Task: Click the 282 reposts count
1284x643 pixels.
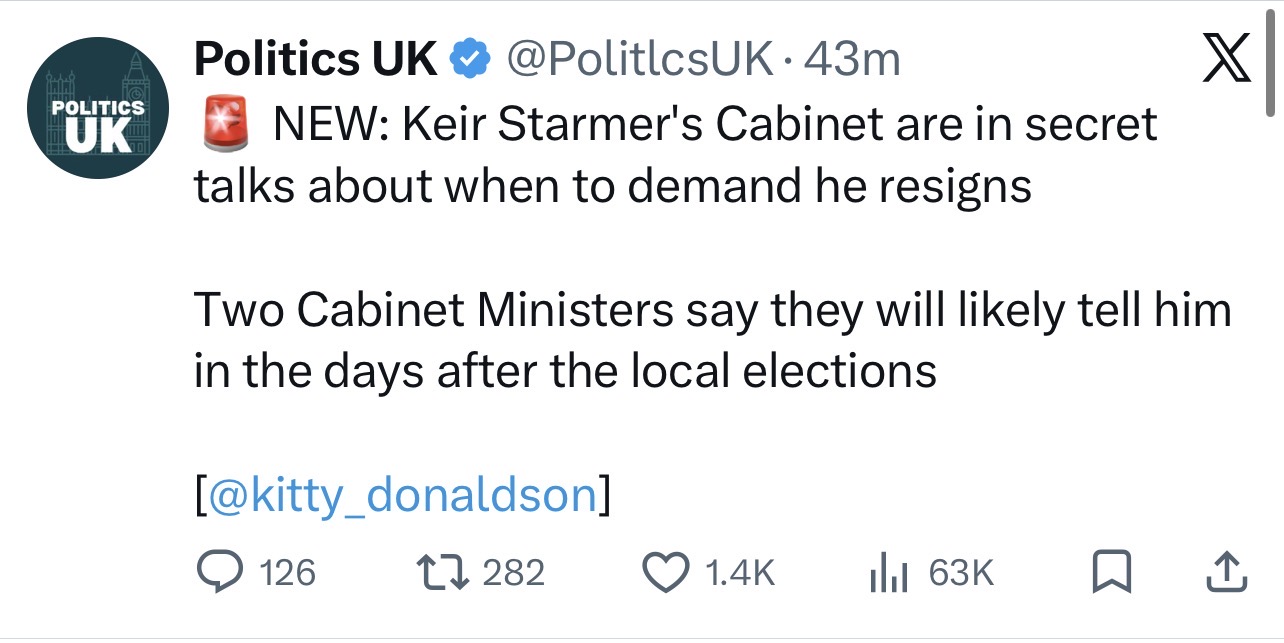Action: pyautogui.click(x=514, y=573)
